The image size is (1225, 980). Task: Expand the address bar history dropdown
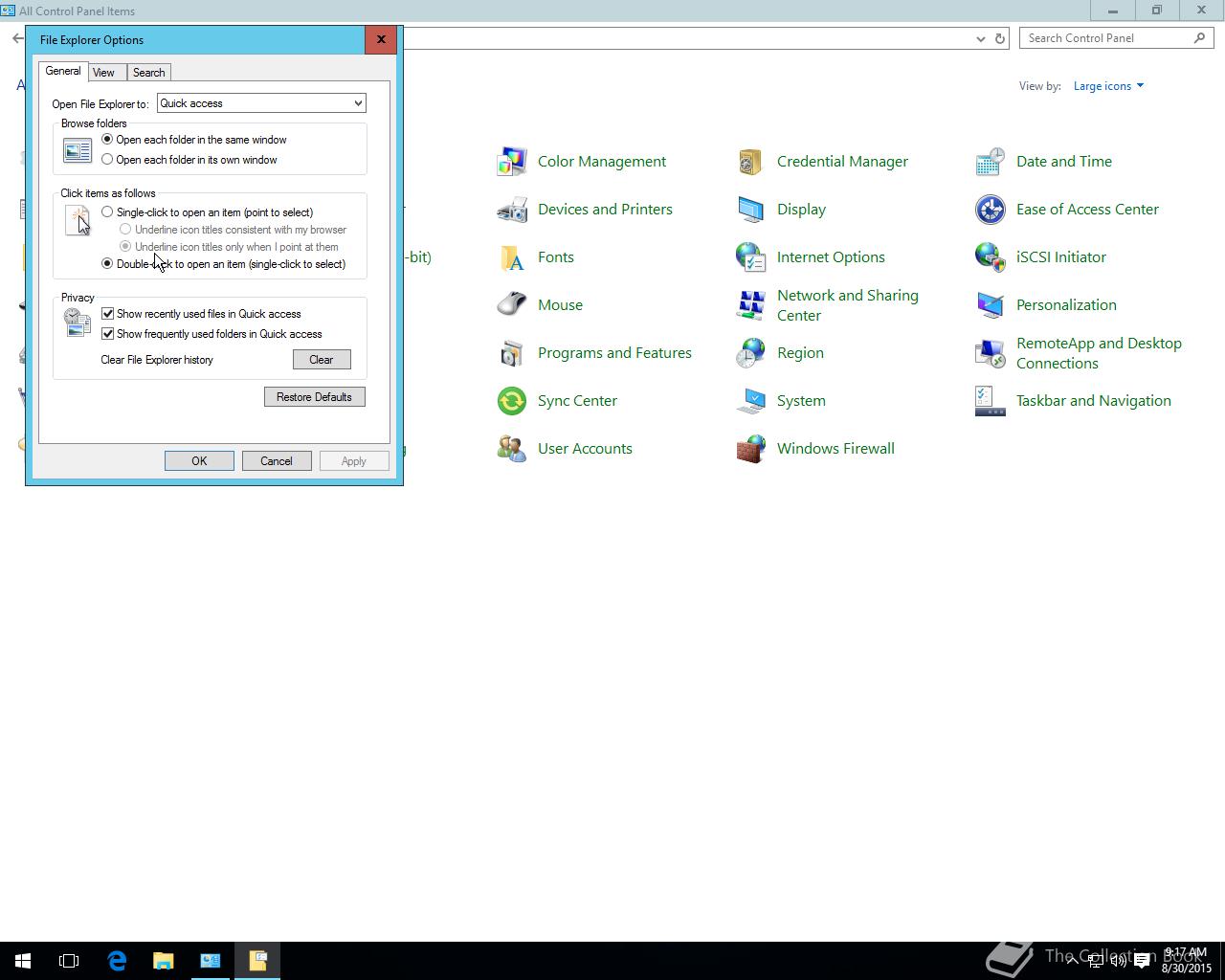pyautogui.click(x=980, y=38)
